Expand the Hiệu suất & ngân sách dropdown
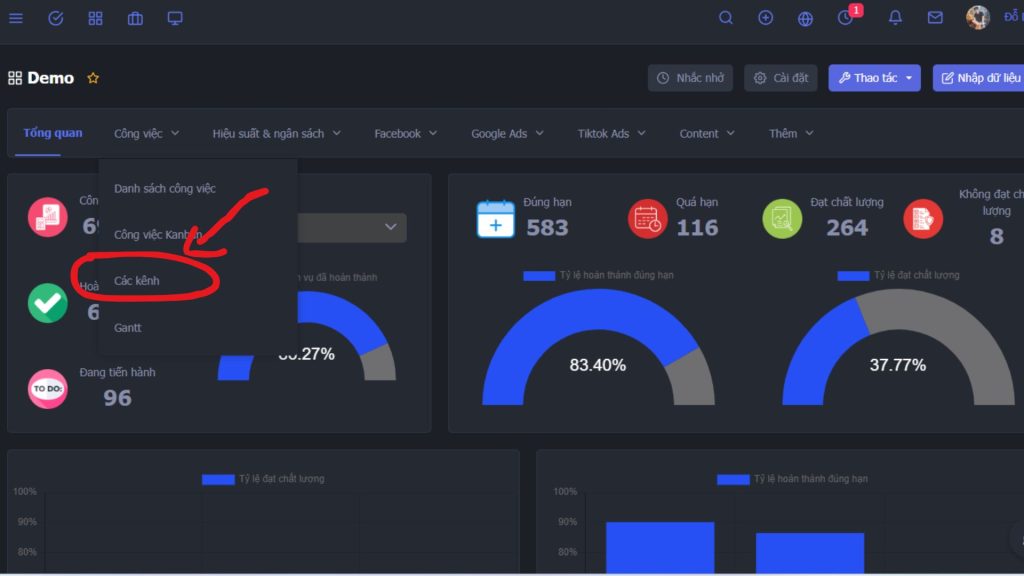 [276, 133]
